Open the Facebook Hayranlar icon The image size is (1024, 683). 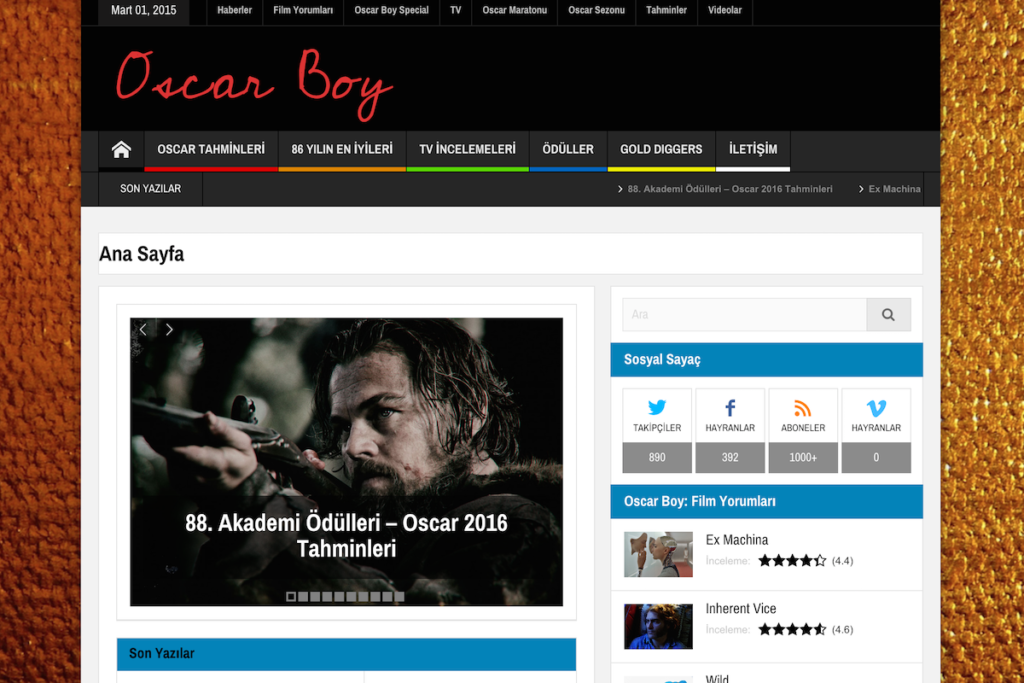tap(730, 408)
